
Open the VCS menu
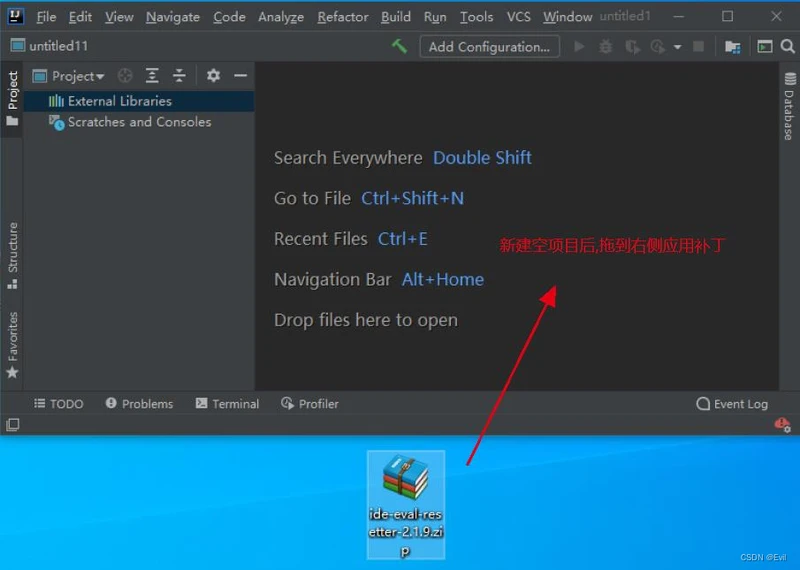(518, 17)
